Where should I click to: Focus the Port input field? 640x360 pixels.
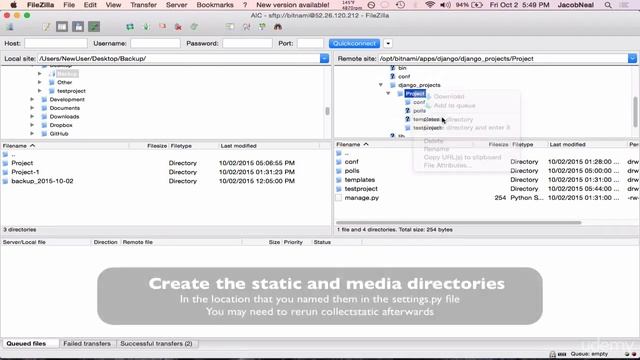click(310, 43)
